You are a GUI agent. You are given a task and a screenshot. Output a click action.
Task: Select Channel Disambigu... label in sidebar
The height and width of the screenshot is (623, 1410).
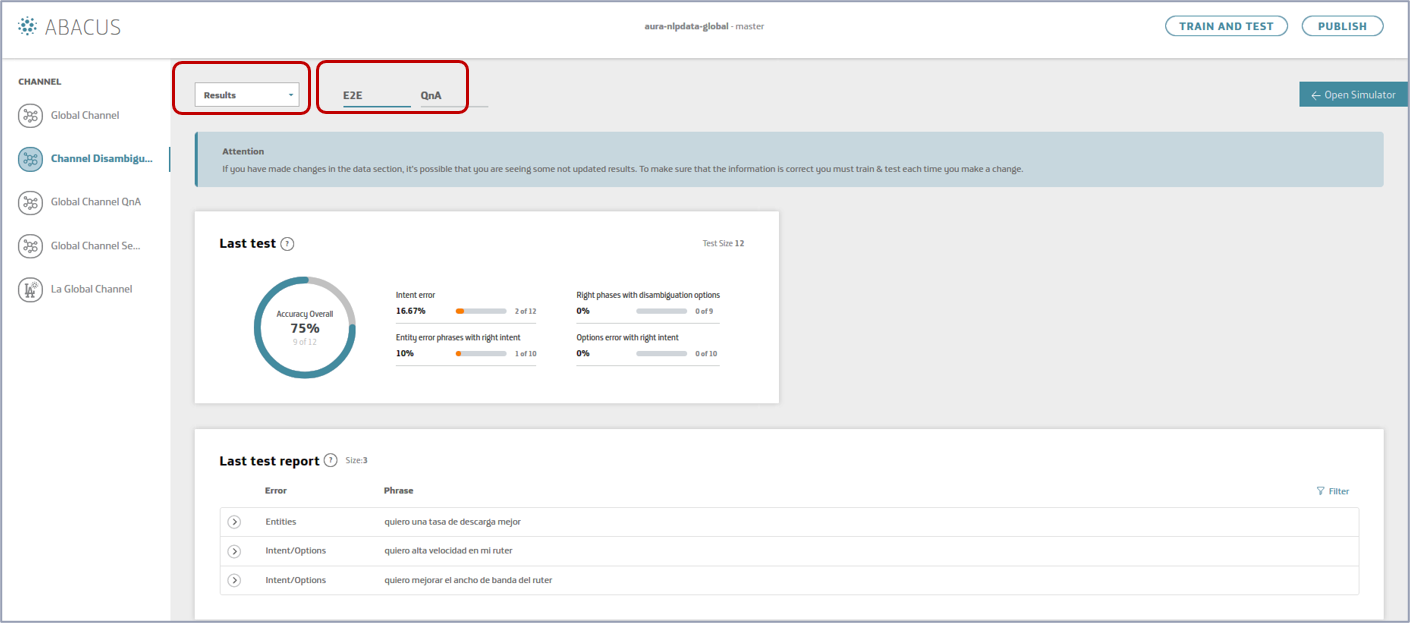102,159
